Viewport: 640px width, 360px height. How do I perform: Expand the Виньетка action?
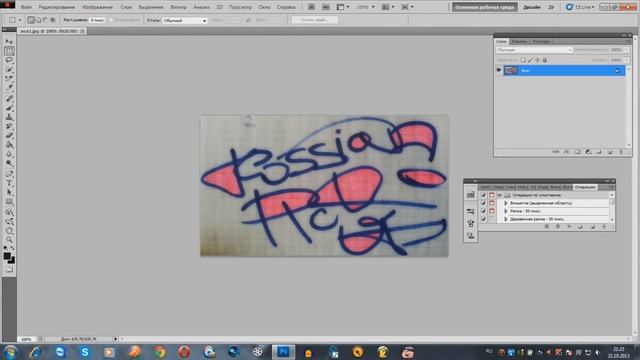click(506, 203)
